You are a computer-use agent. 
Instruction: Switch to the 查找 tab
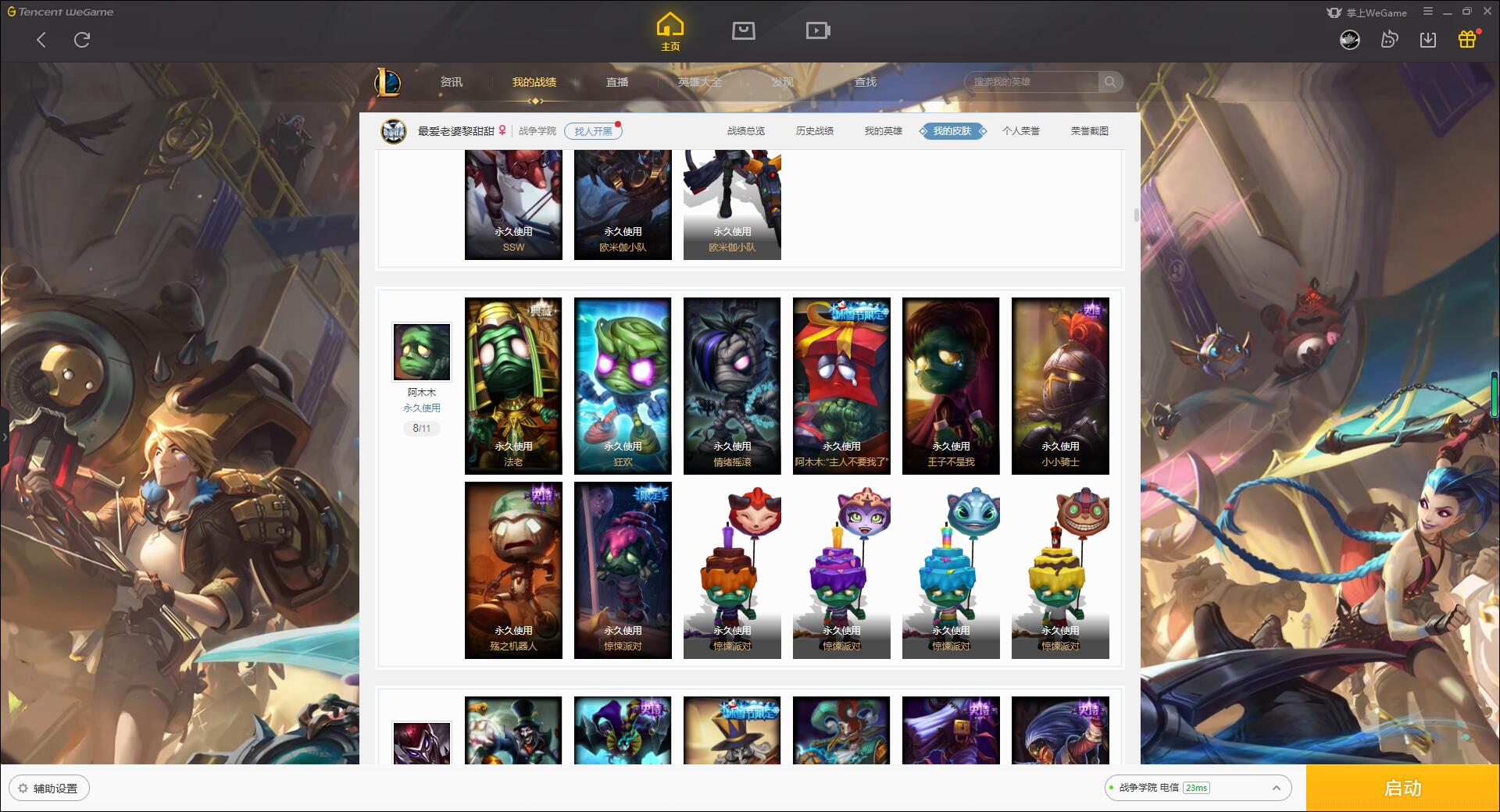click(866, 82)
